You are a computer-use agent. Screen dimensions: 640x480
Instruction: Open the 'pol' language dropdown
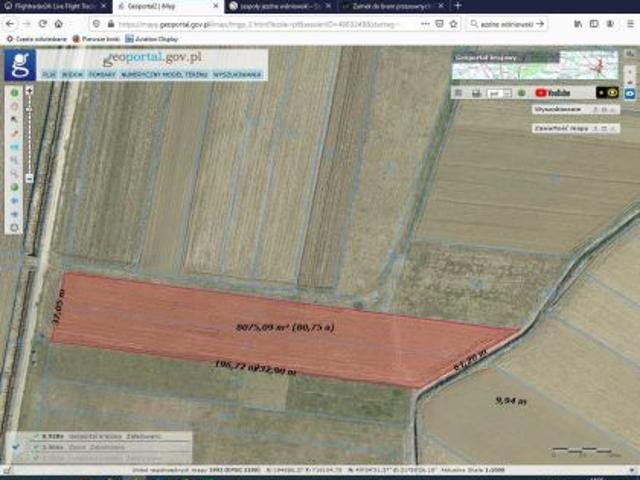tap(499, 93)
